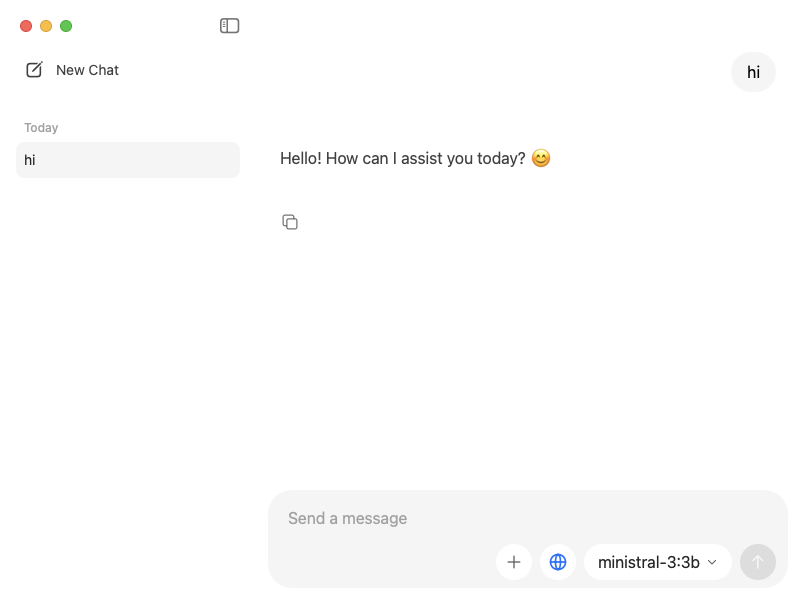This screenshot has width=800, height=600.
Task: Close the window with red button
Action: tap(26, 26)
